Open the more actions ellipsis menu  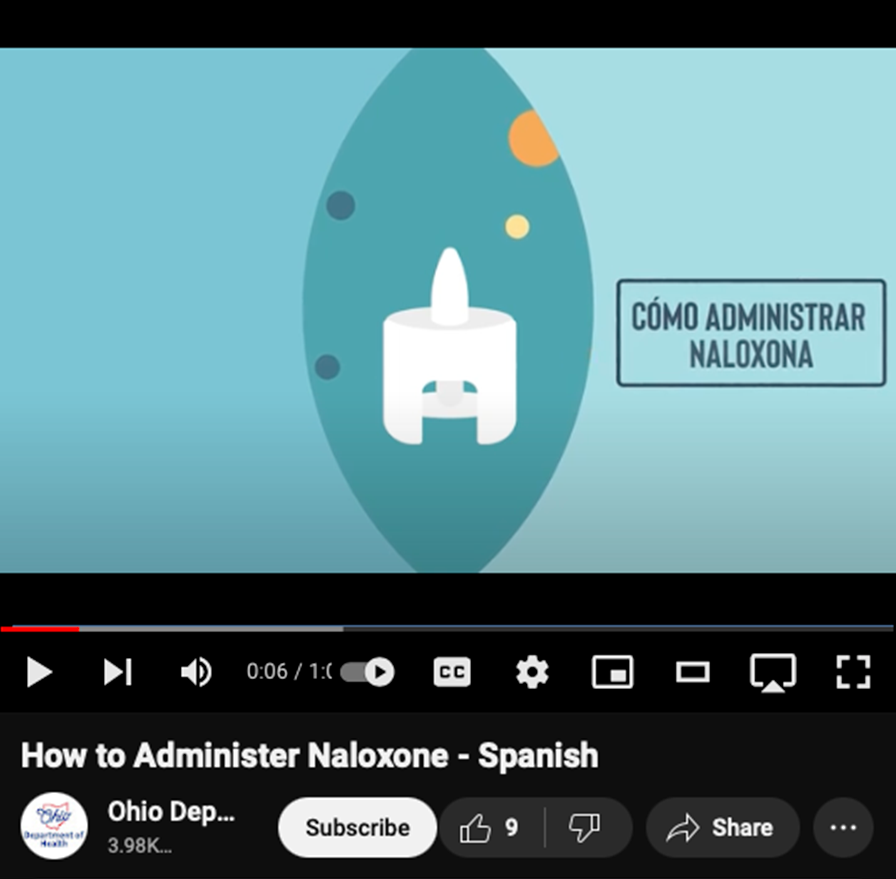tap(843, 827)
